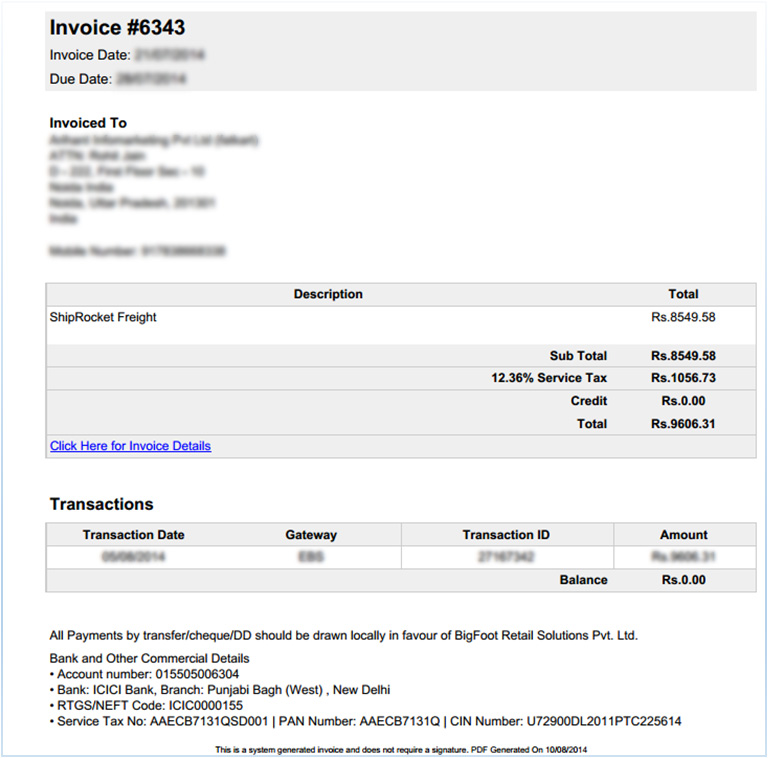Select the ShipRocket Freight line item
768x758 pixels.
point(103,317)
